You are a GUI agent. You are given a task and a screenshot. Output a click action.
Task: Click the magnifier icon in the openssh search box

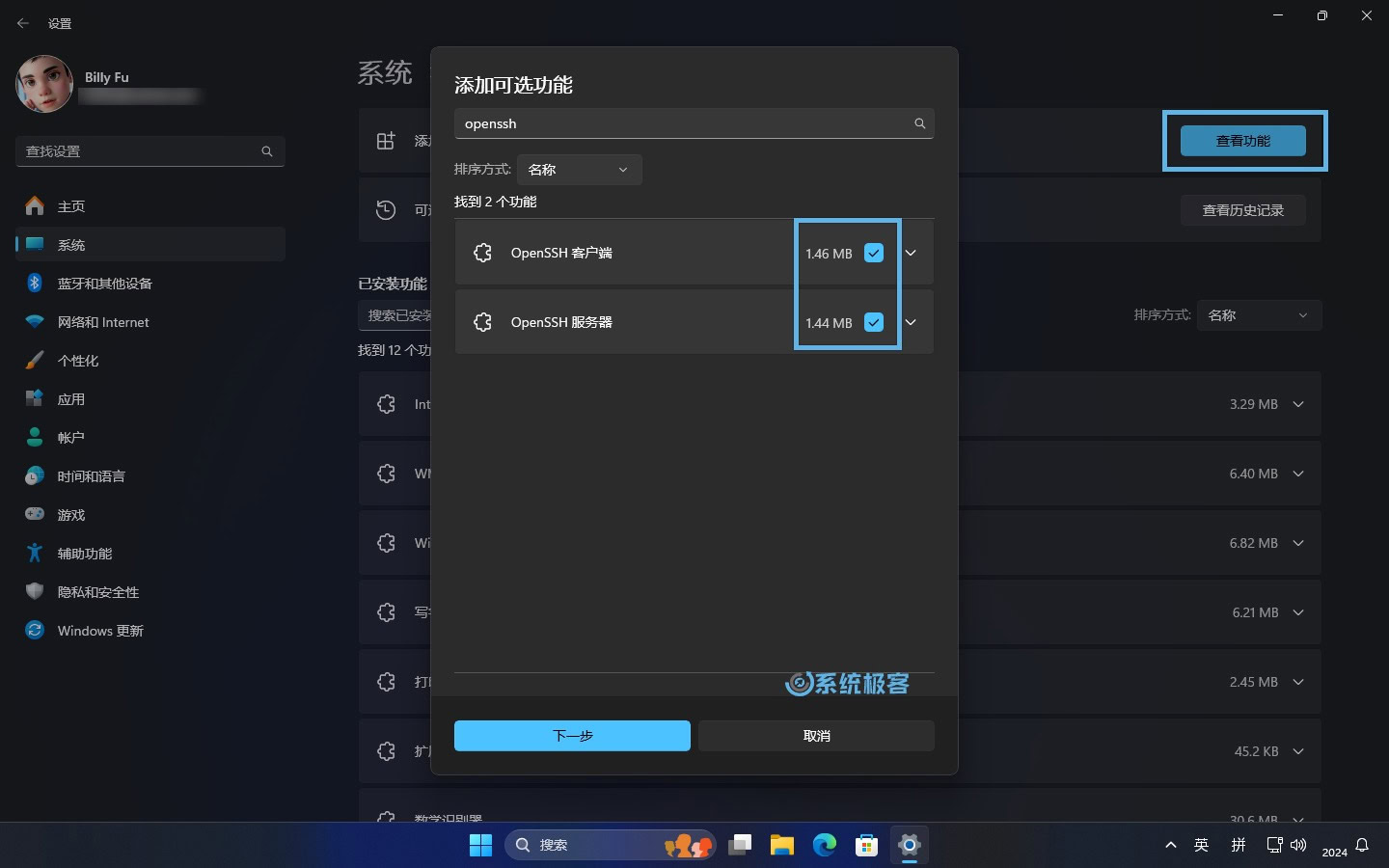[x=919, y=123]
